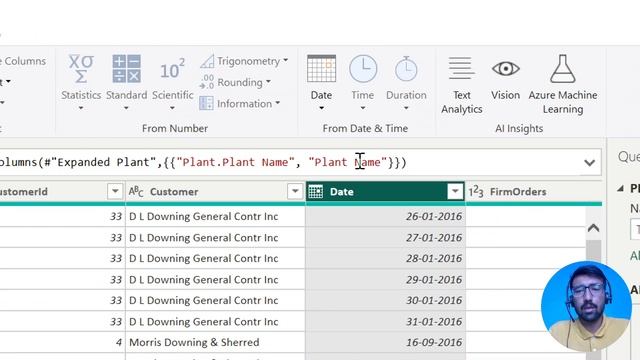Click the Date calendar icon
This screenshot has height=360, width=640.
(x=321, y=69)
